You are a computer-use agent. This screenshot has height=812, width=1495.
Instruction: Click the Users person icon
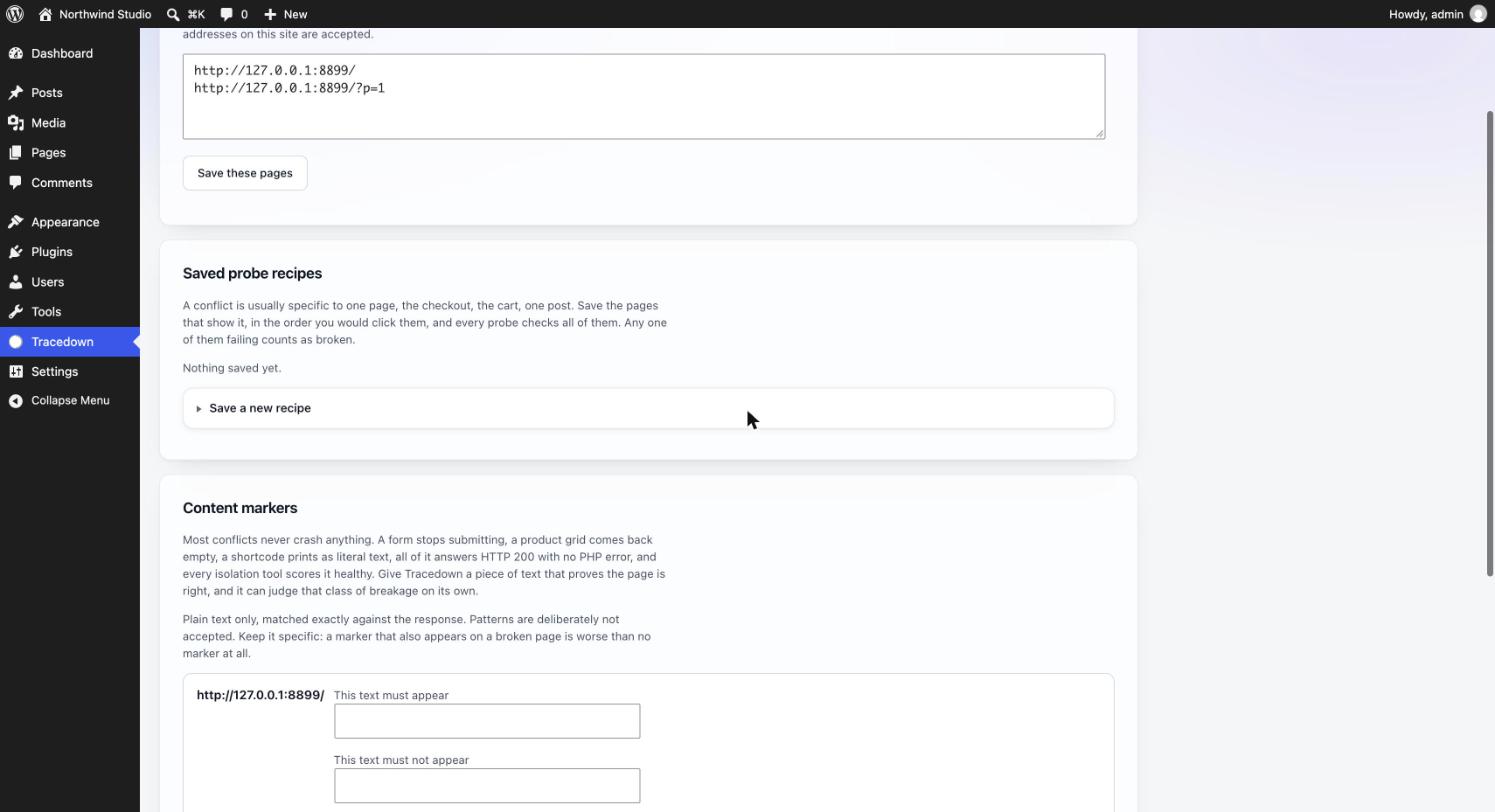pyautogui.click(x=16, y=281)
